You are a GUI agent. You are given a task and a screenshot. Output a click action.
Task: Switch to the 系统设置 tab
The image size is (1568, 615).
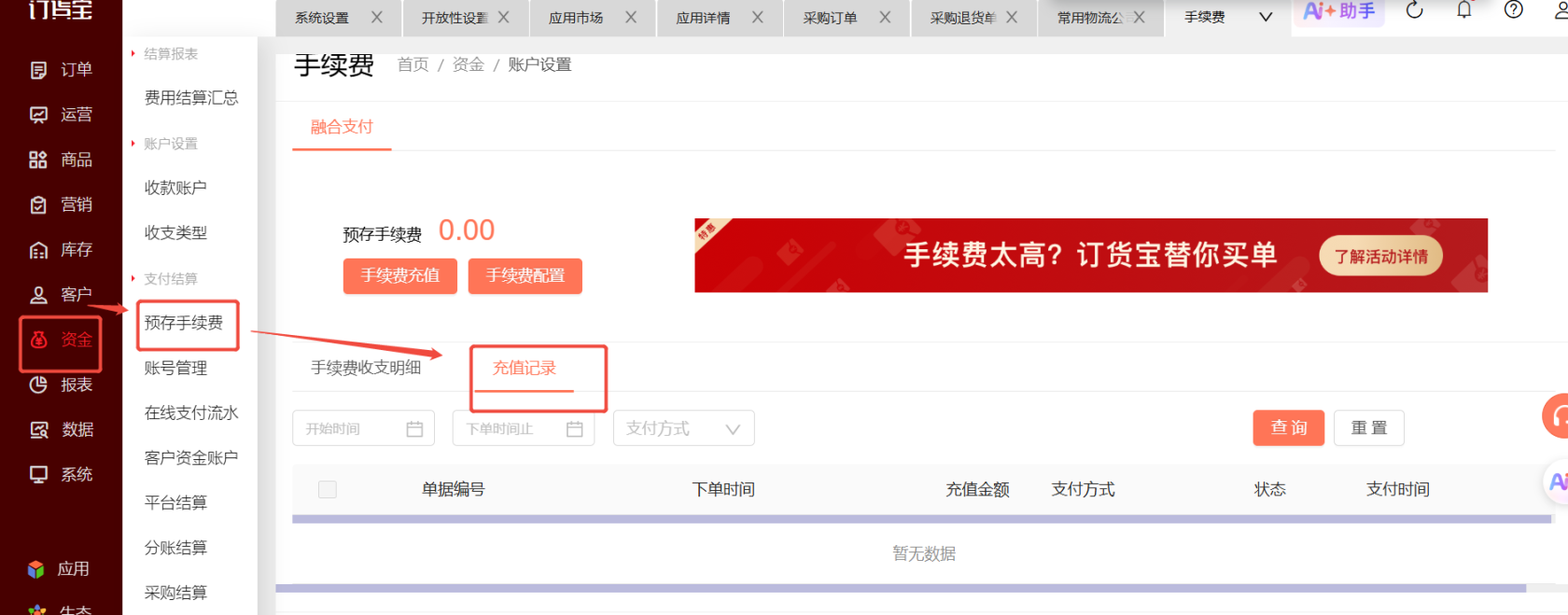tap(322, 18)
